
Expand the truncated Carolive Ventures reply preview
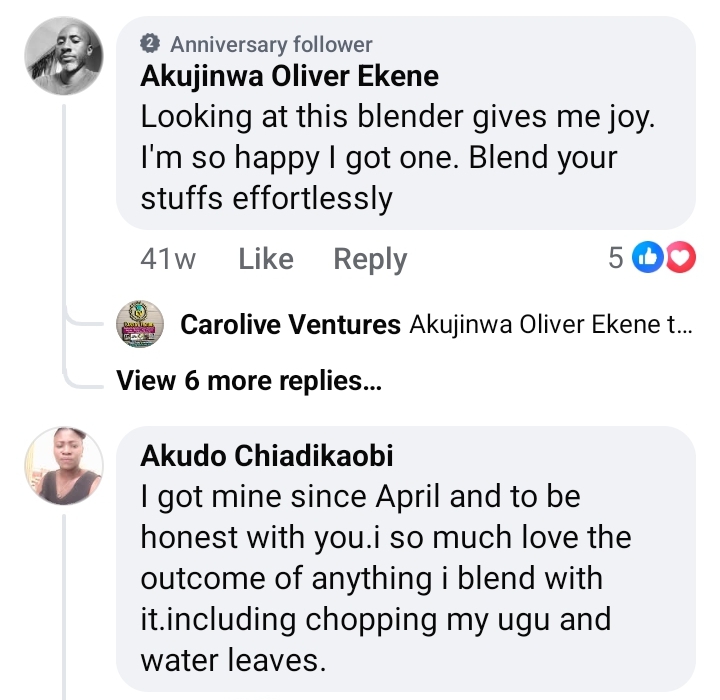[548, 325]
